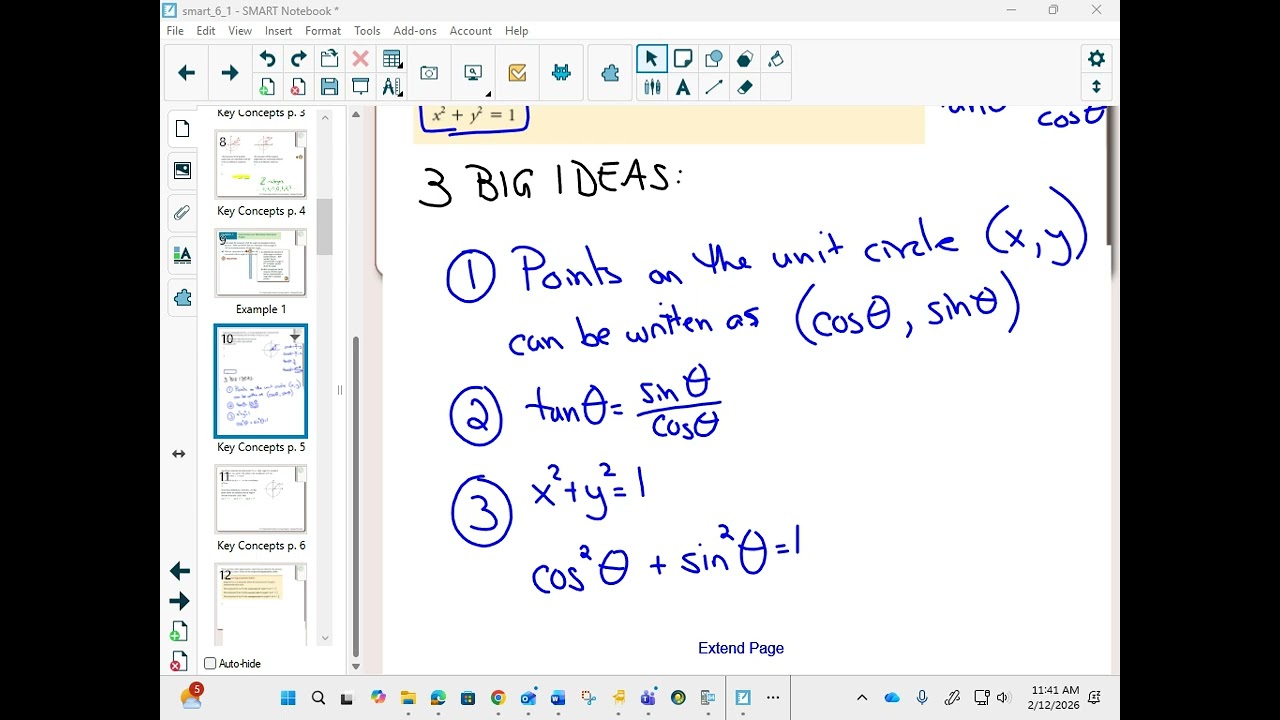
Task: Open the screen capture camera tool
Action: (429, 73)
